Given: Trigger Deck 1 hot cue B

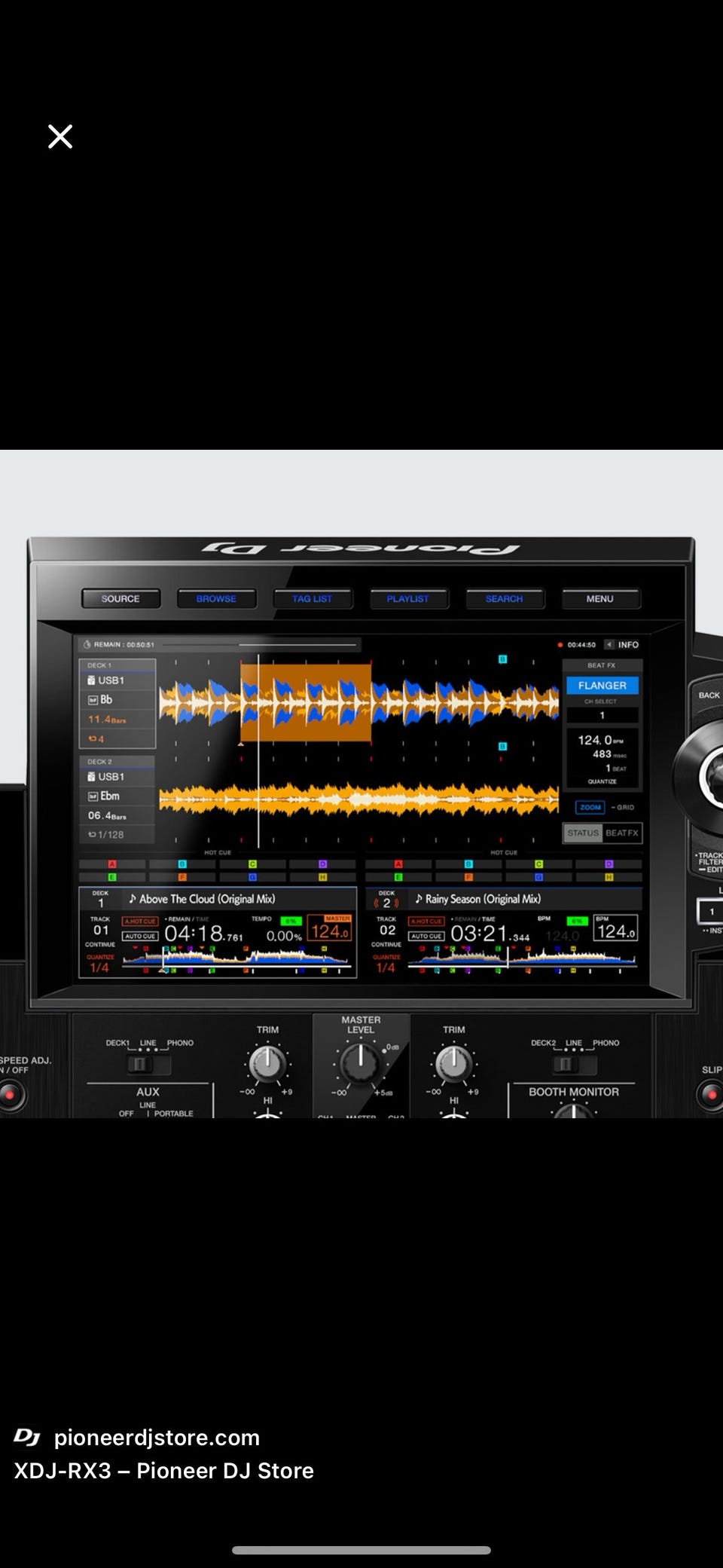Looking at the screenshot, I should pyautogui.click(x=182, y=864).
